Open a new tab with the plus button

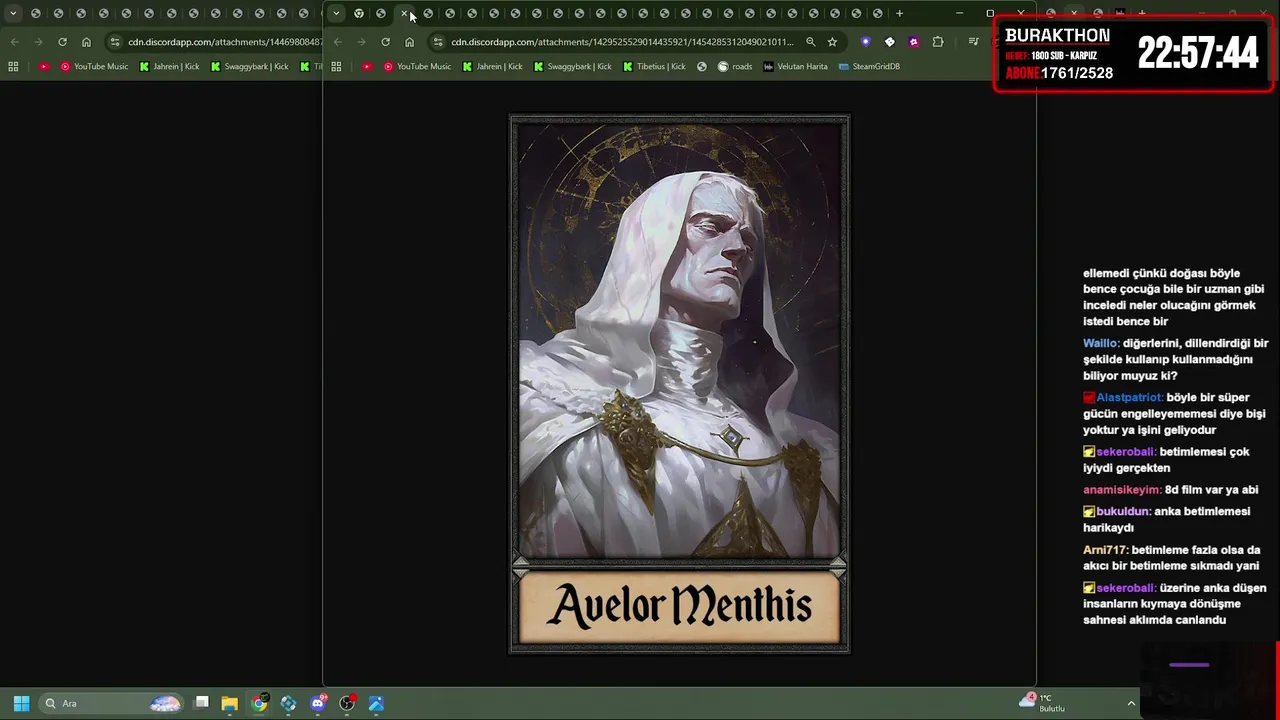899,13
